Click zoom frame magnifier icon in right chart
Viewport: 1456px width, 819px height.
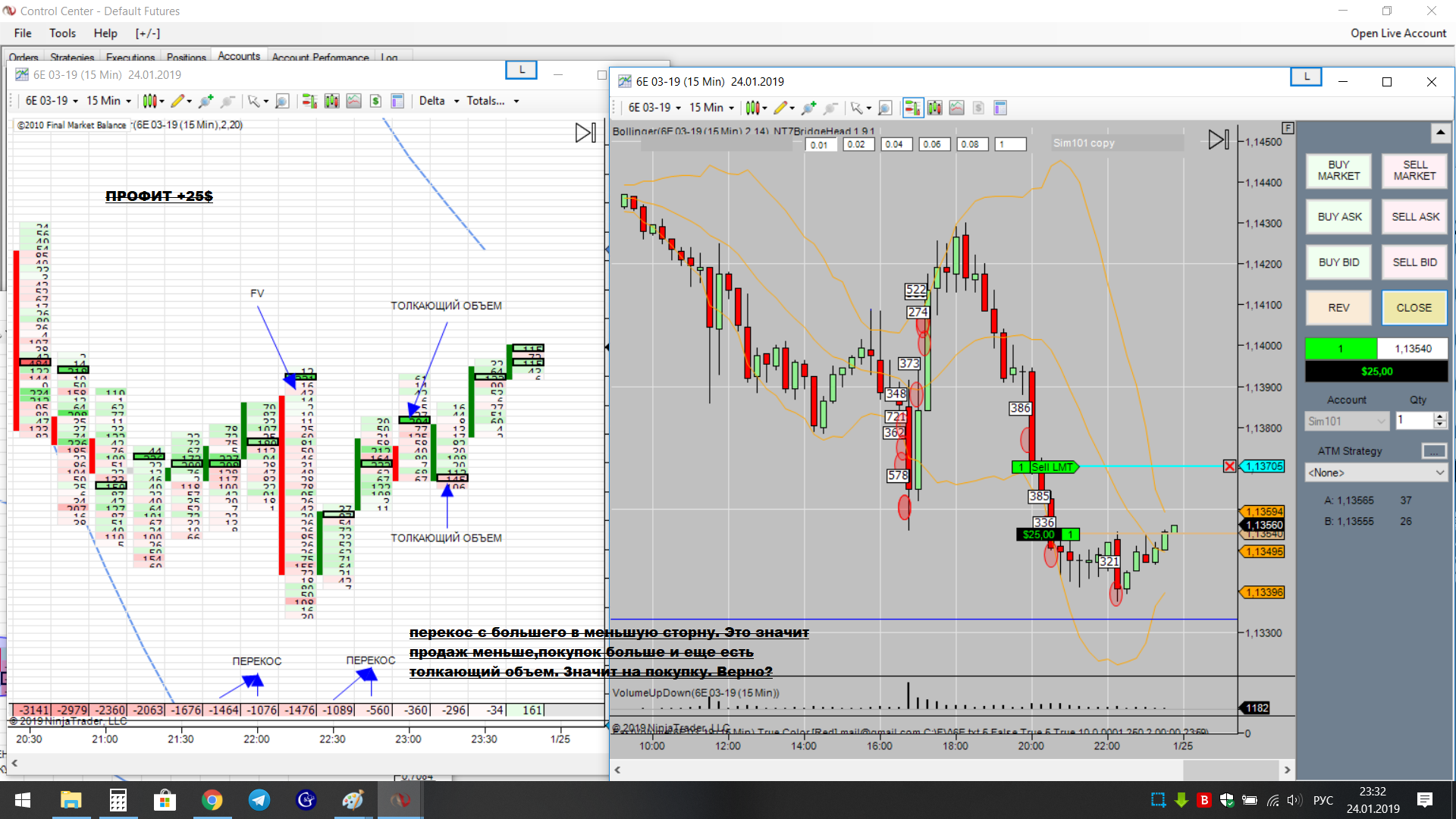[x=884, y=108]
